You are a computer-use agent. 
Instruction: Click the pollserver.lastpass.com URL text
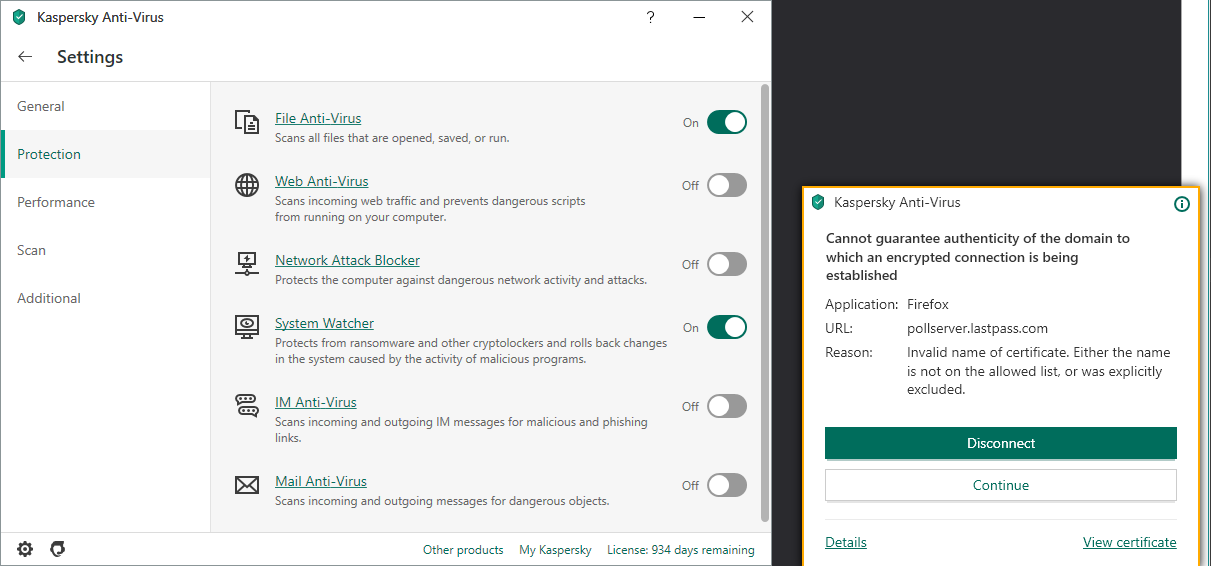click(977, 328)
